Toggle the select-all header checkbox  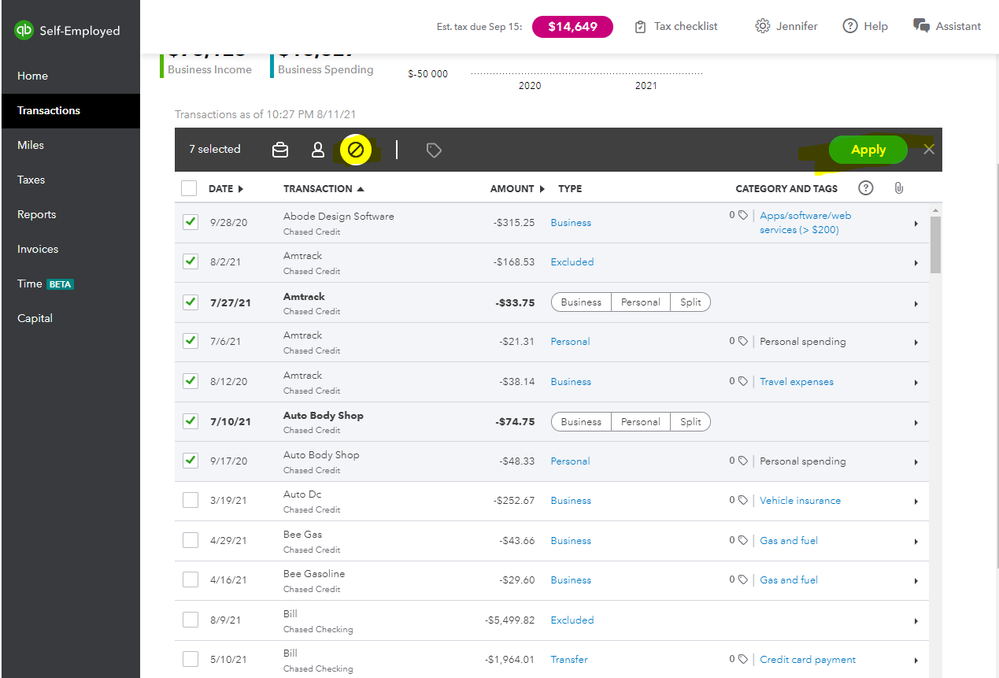(189, 188)
